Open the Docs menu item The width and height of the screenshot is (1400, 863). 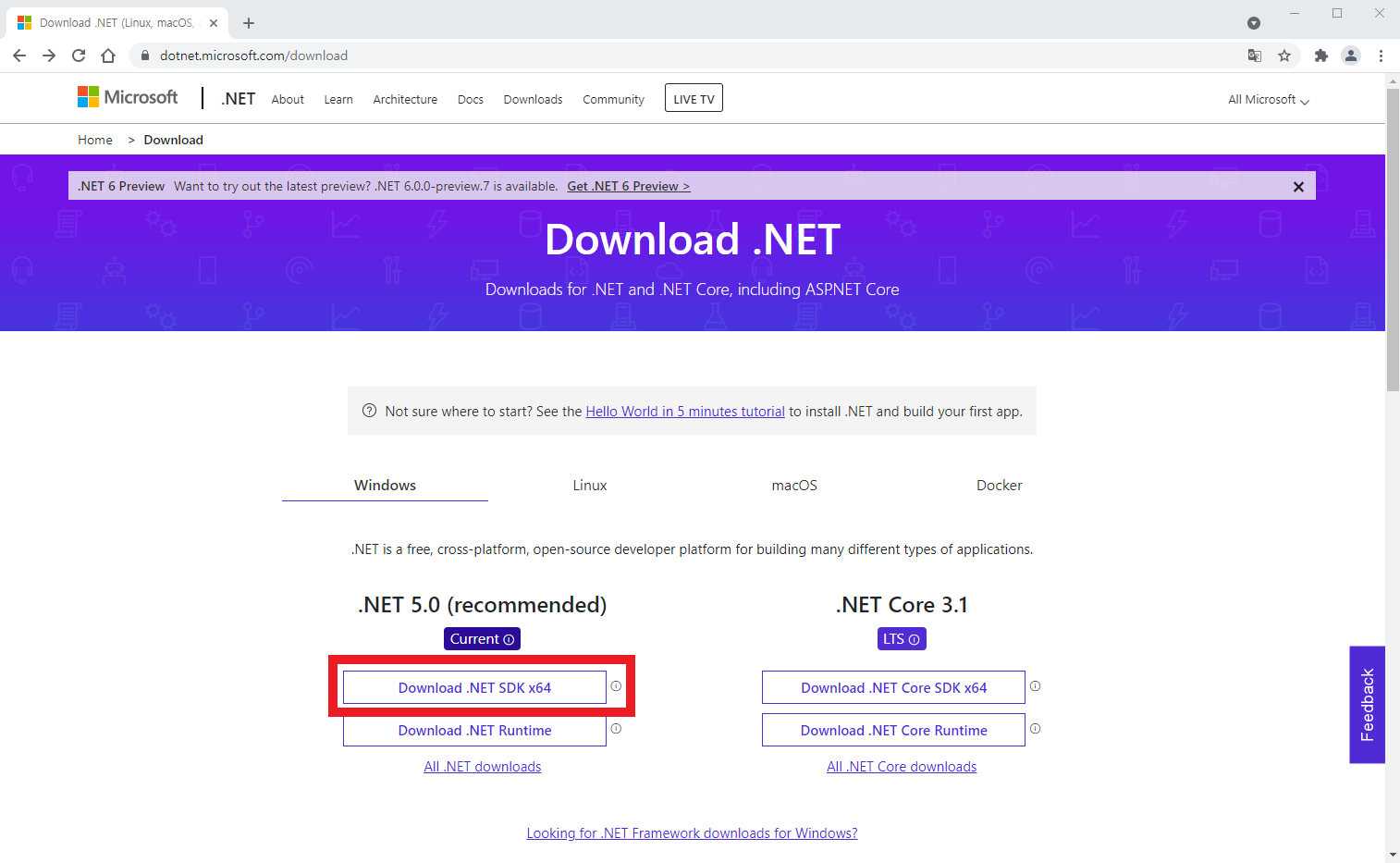471,100
